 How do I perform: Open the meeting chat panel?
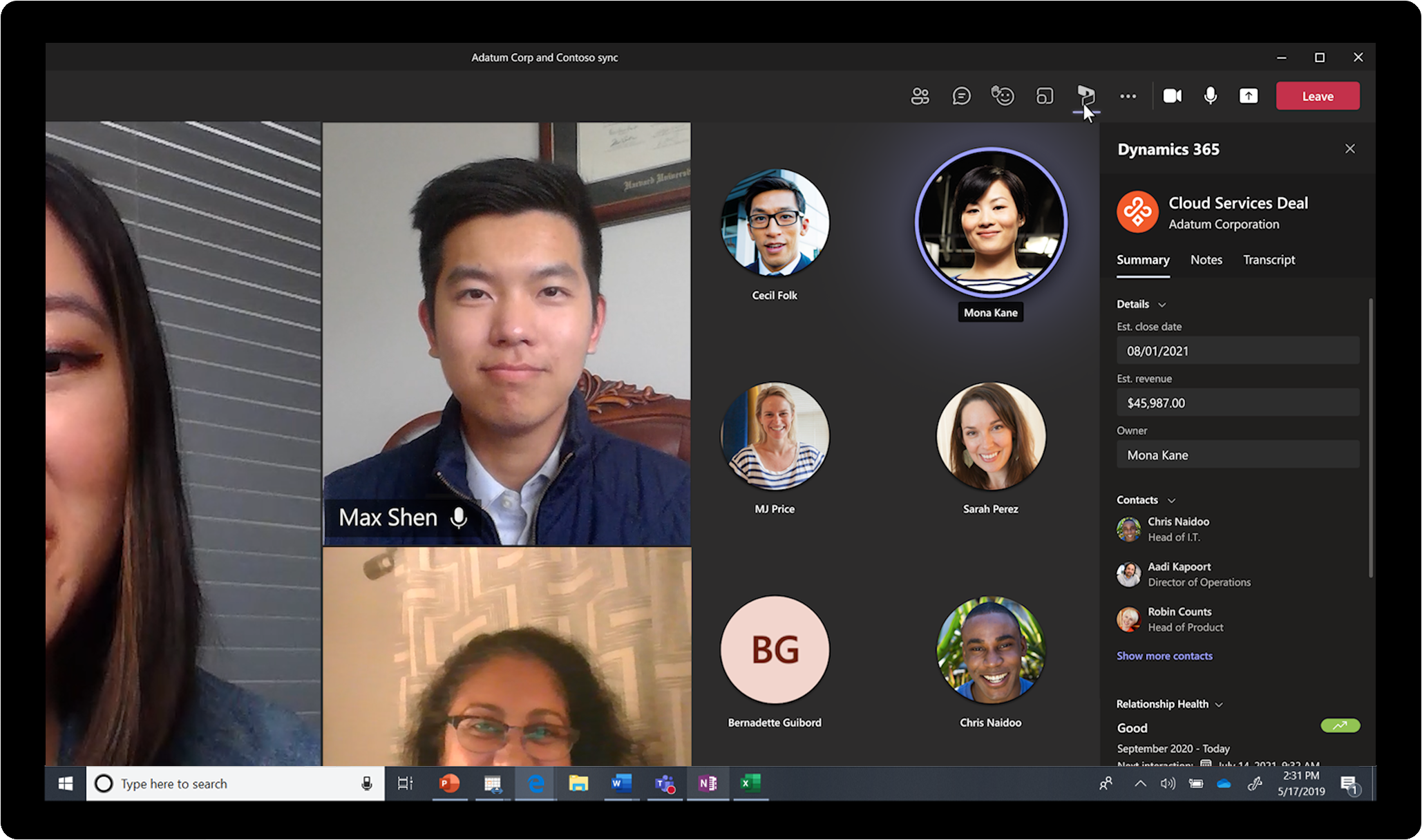pyautogui.click(x=961, y=96)
